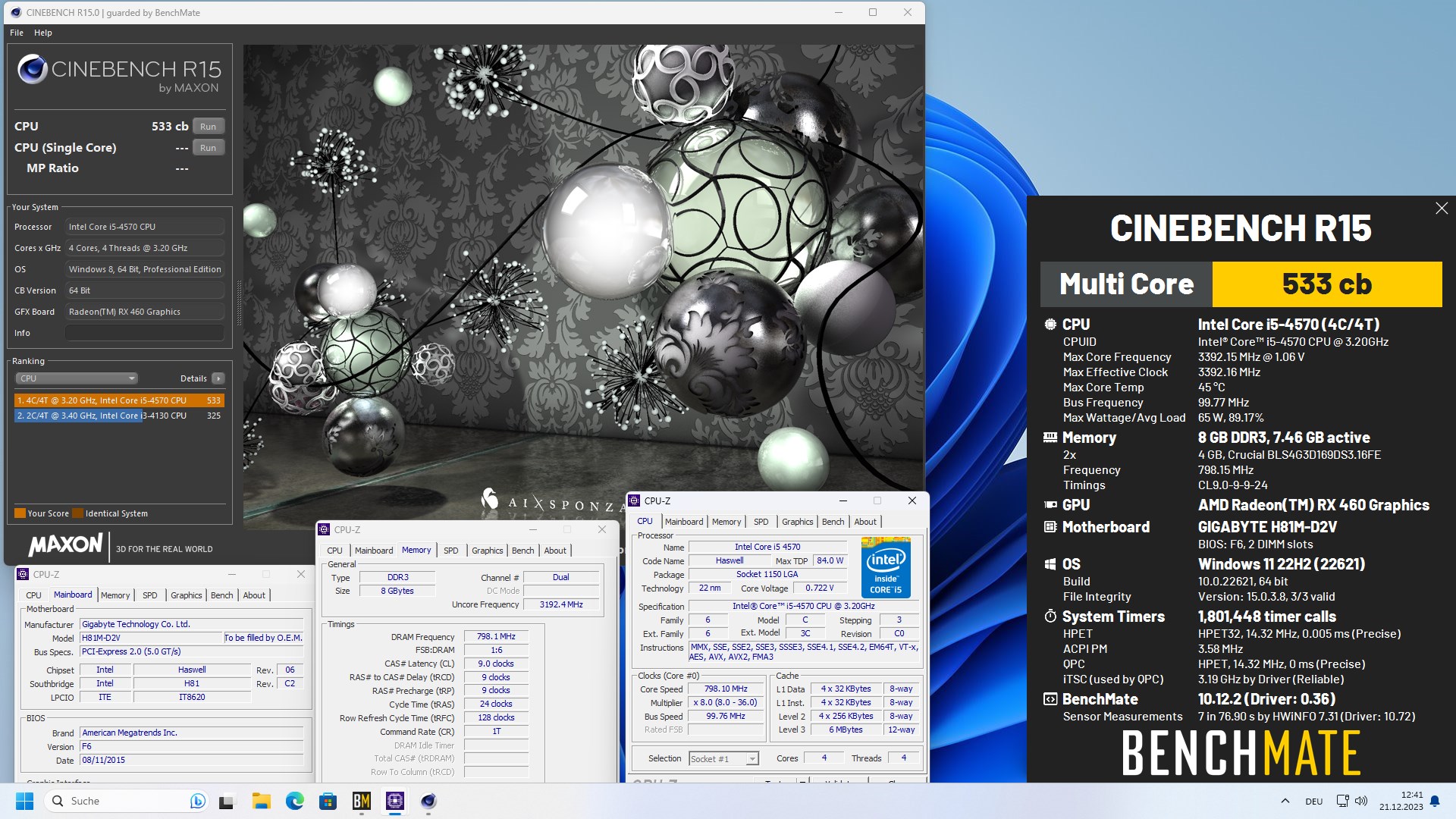Run the CPU multi-core benchmark
The height and width of the screenshot is (819, 1456).
(x=209, y=127)
